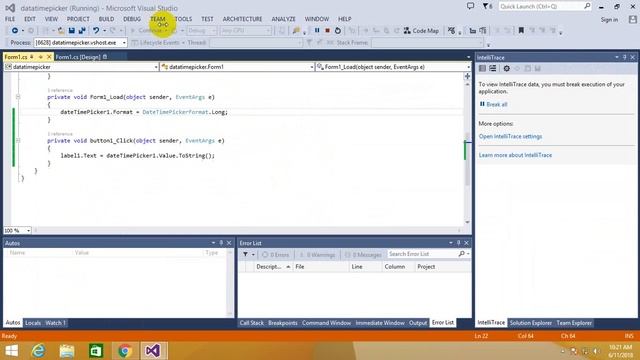640x360 pixels.
Task: Toggle auto-hide pin on IntelliTrace panel
Action: 624,58
